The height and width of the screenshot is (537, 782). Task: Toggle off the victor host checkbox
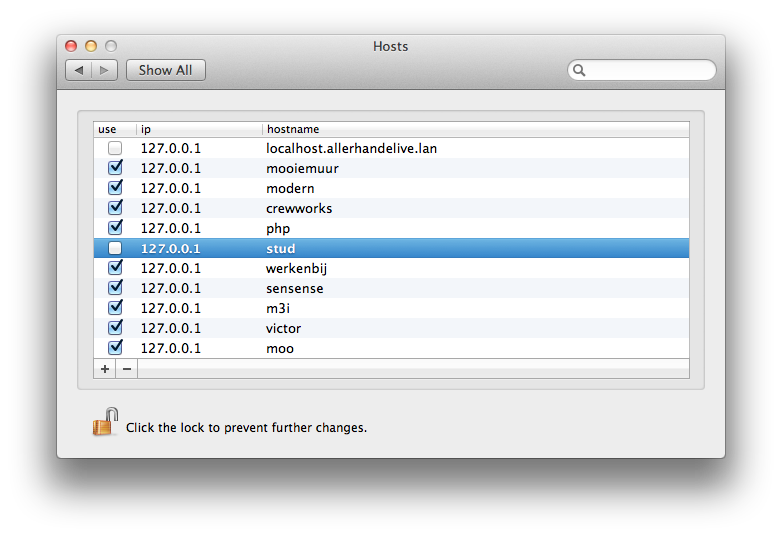click(115, 328)
